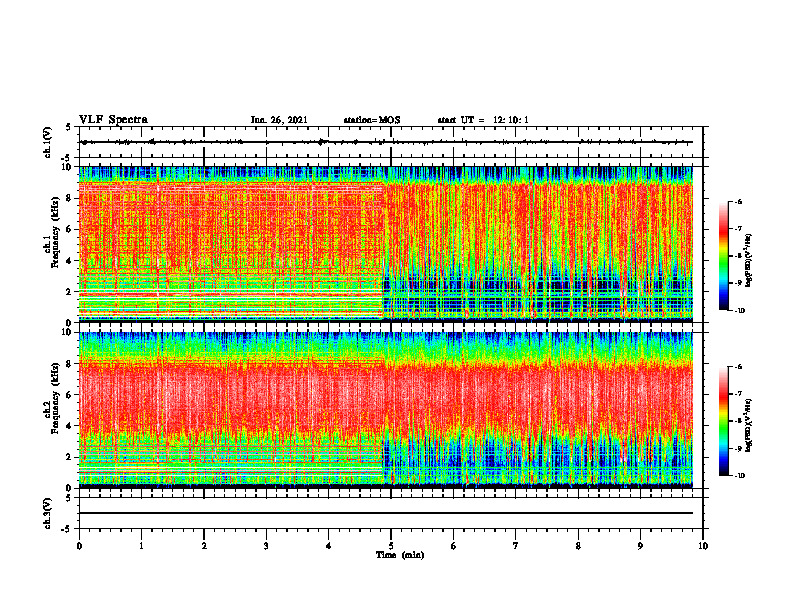
Task: Click the ch.2 spectrogram color scale bar
Action: click(723, 421)
